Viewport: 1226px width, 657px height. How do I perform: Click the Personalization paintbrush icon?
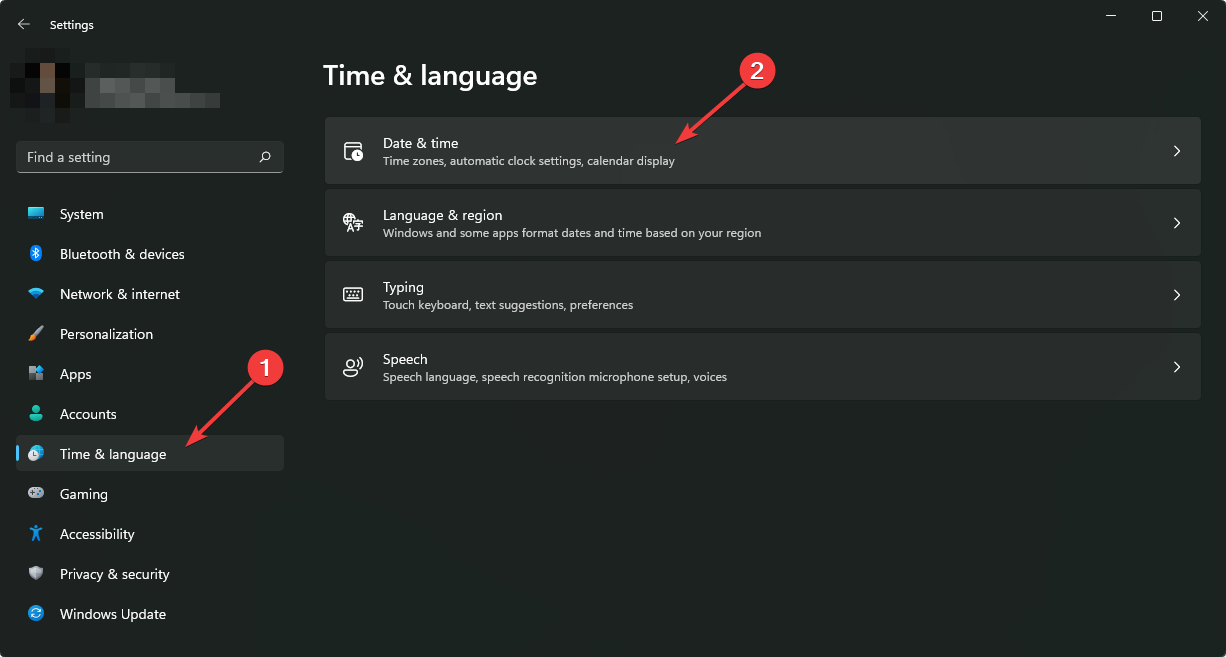click(x=36, y=334)
